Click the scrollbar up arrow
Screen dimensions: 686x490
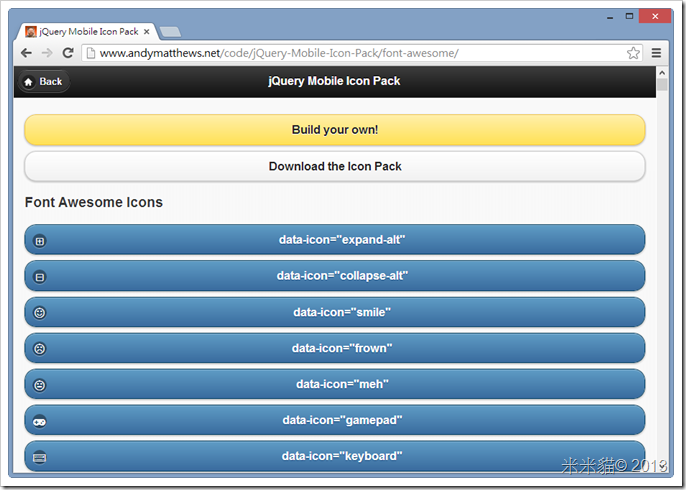tap(662, 73)
